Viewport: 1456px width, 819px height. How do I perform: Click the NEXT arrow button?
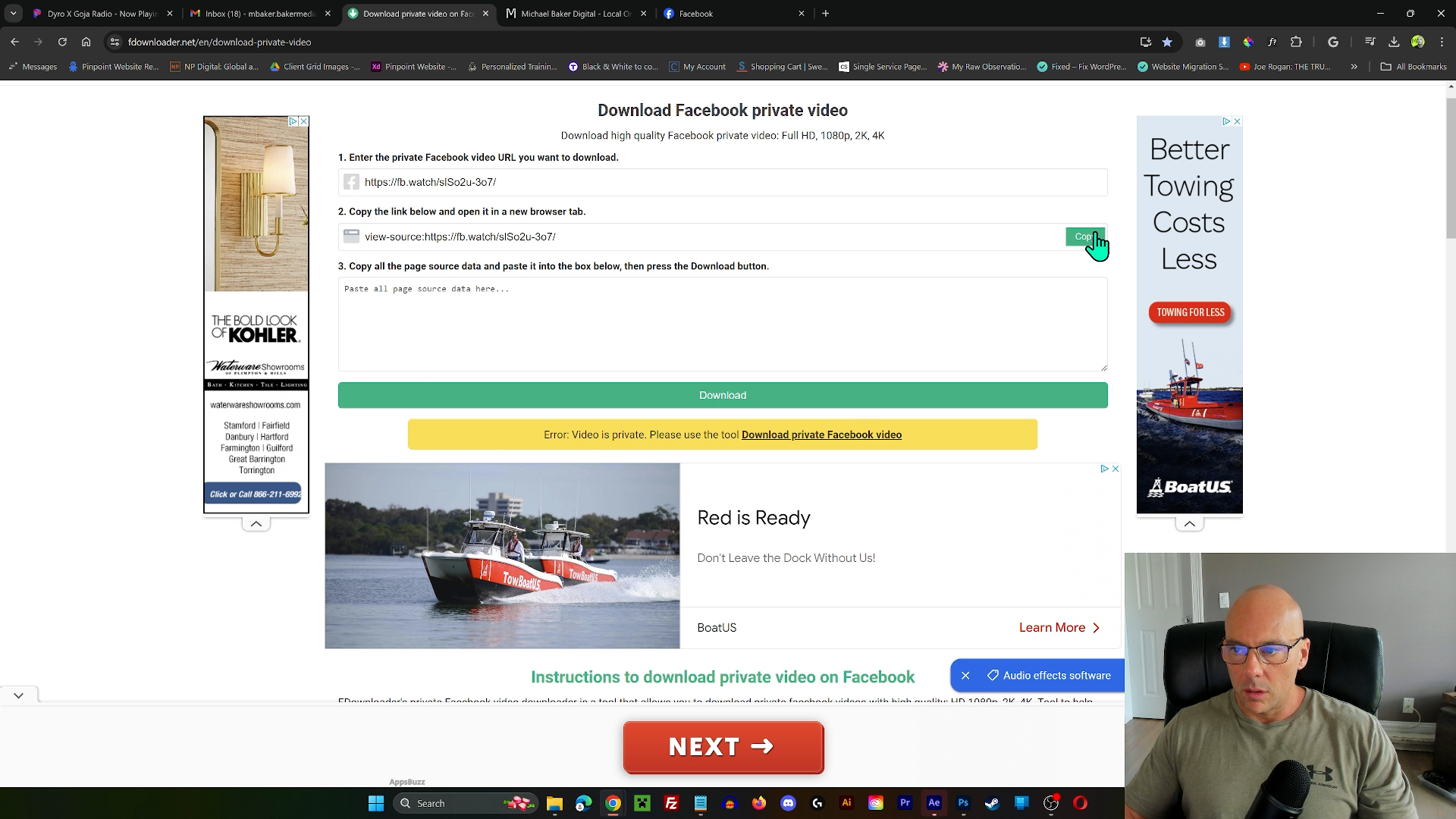click(724, 747)
